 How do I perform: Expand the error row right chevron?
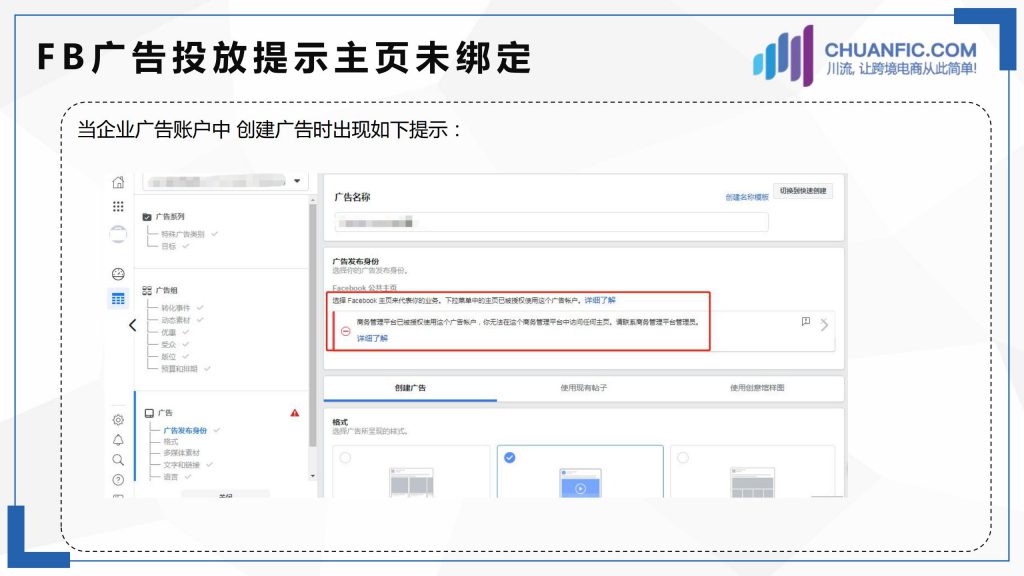click(x=824, y=325)
